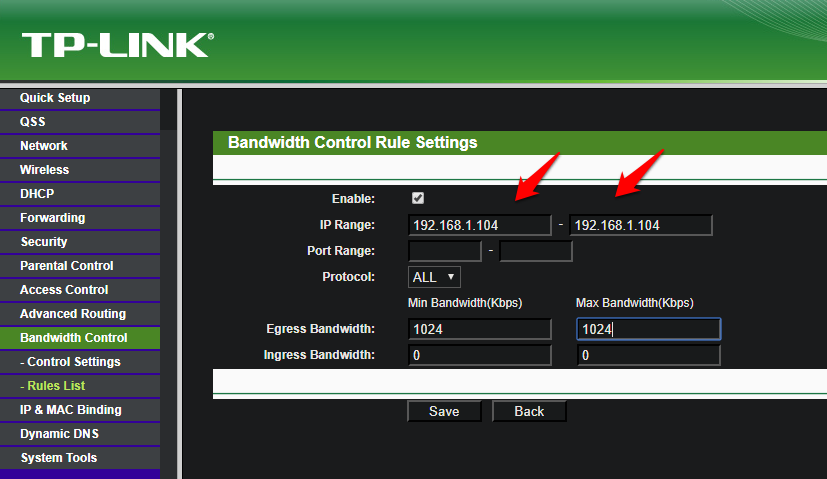827x479 pixels.
Task: Focus Ingress Min Bandwidth field
Action: [x=479, y=355]
